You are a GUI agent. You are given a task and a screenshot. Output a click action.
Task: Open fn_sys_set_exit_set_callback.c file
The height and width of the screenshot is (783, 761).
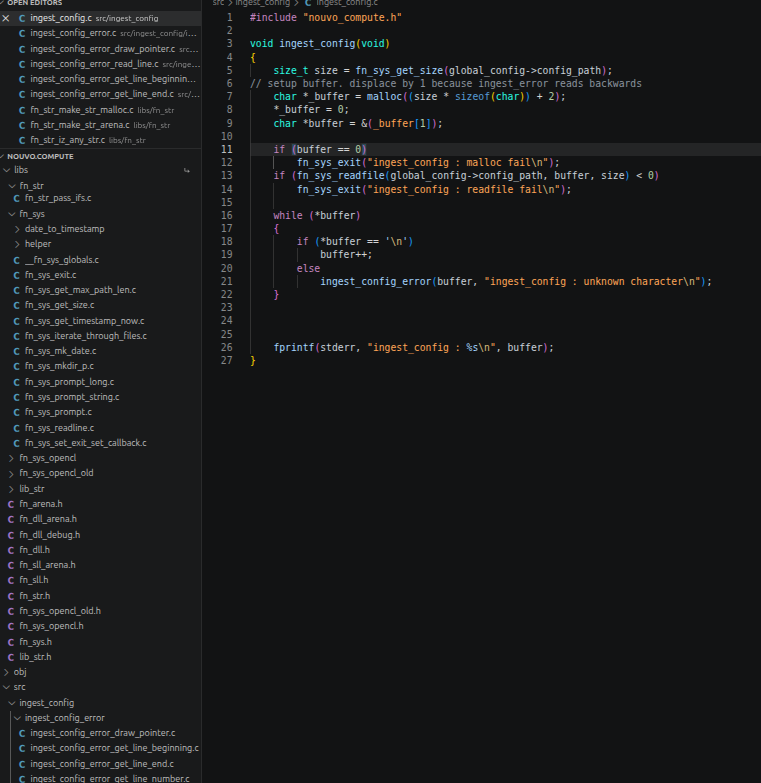[x=85, y=442]
